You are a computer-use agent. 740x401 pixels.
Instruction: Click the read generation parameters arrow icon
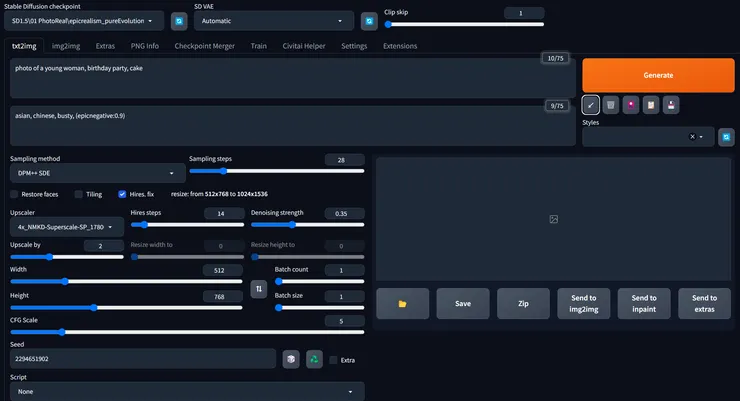(590, 105)
